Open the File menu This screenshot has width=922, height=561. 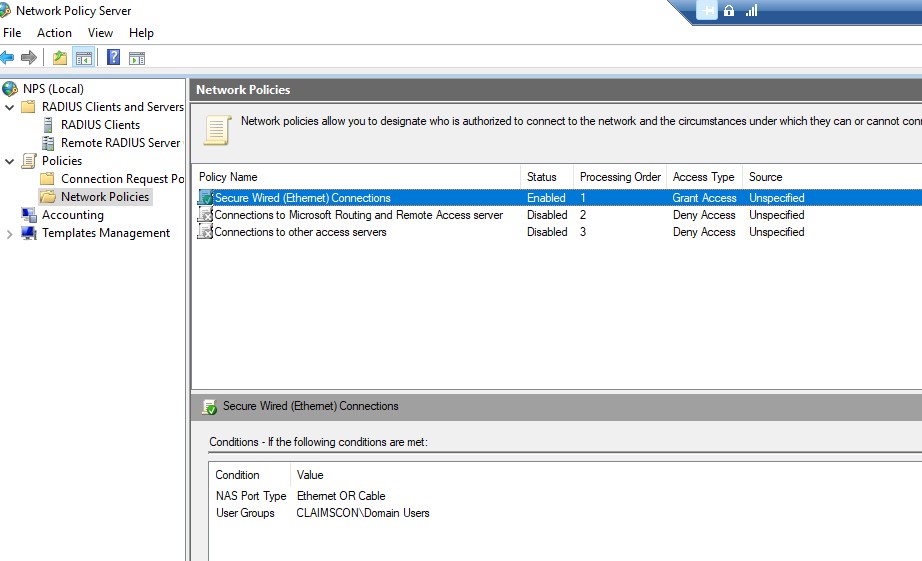pos(12,33)
